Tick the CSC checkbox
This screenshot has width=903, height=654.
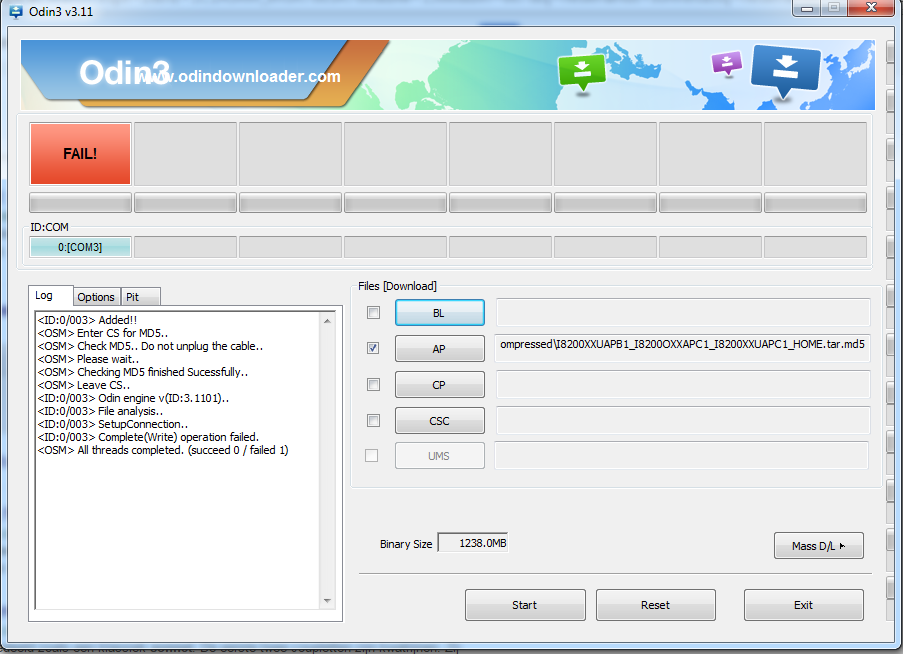373,421
